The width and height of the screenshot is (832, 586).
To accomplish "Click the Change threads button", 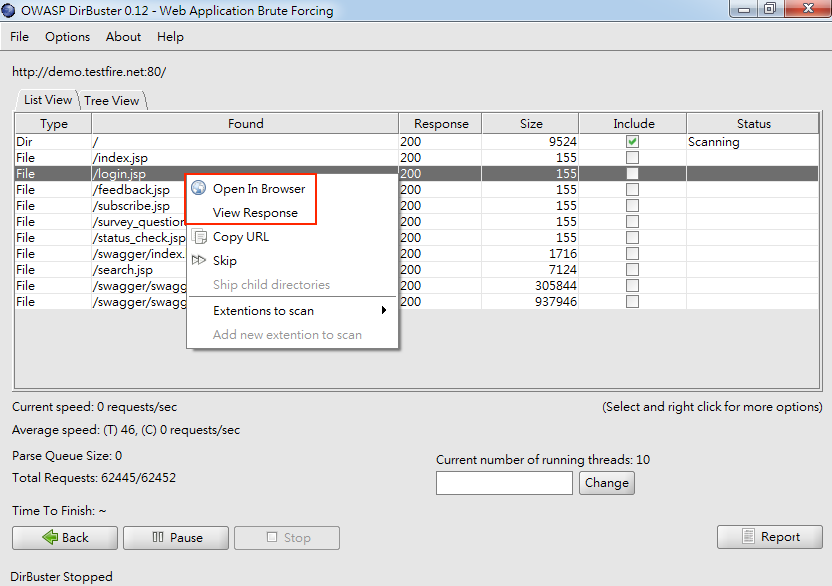I will pos(606,483).
